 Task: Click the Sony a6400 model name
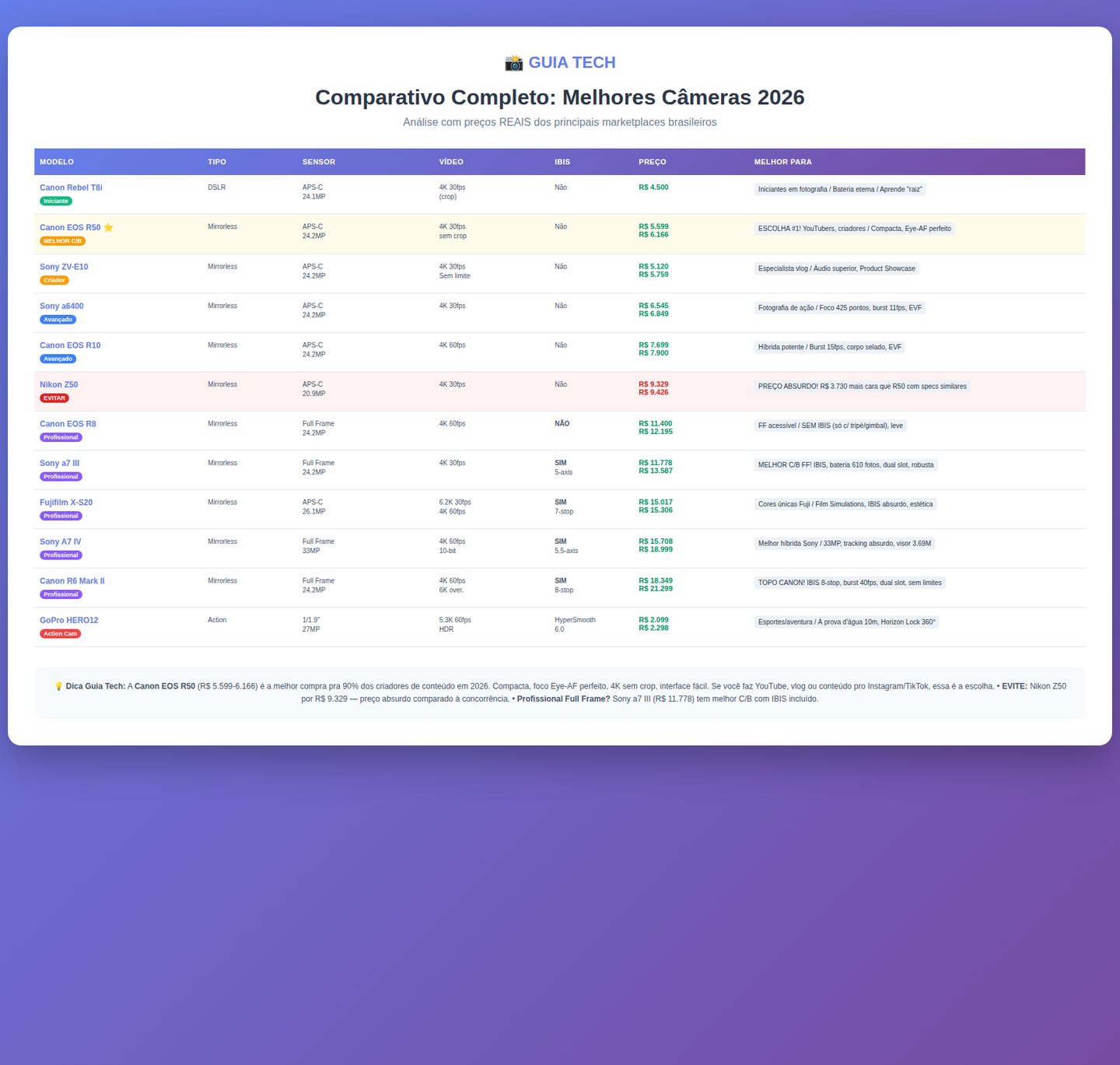click(x=61, y=306)
